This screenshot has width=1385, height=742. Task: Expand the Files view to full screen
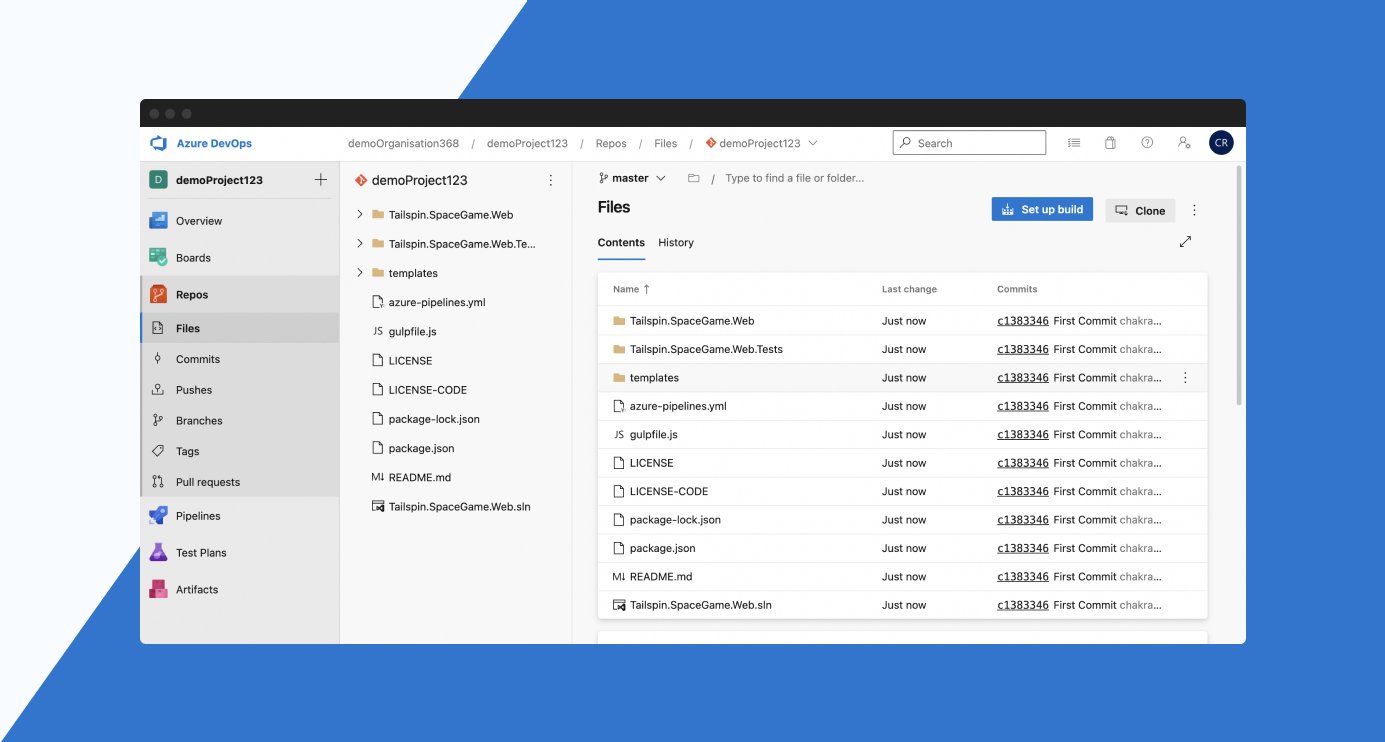click(x=1186, y=241)
